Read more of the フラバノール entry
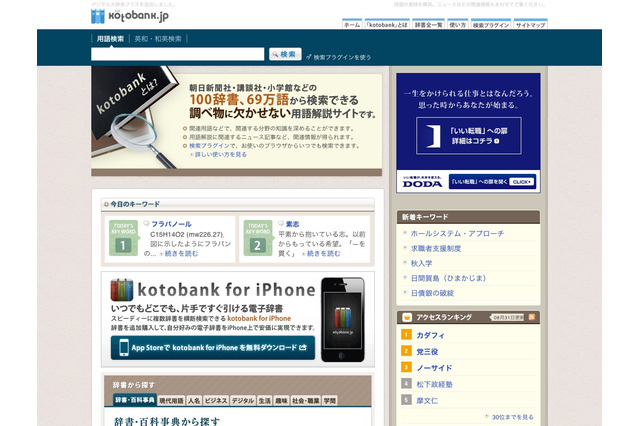This screenshot has width=640, height=426. [179, 254]
